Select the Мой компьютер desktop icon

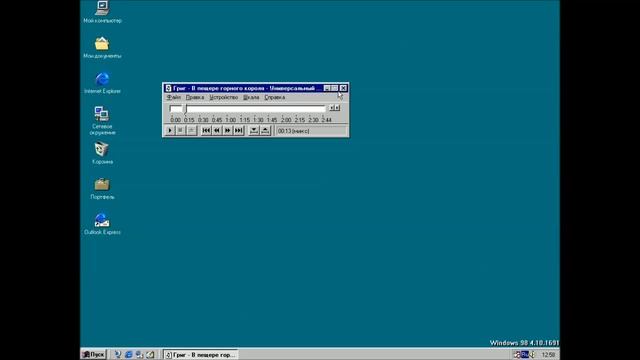pyautogui.click(x=102, y=12)
